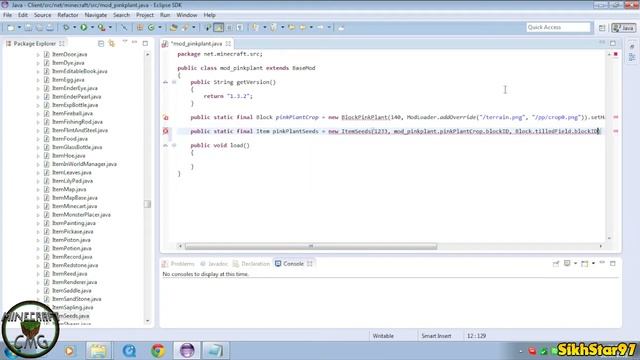This screenshot has width=640, height=360.
Task: Click the New Java Package icon
Action: point(140,27)
